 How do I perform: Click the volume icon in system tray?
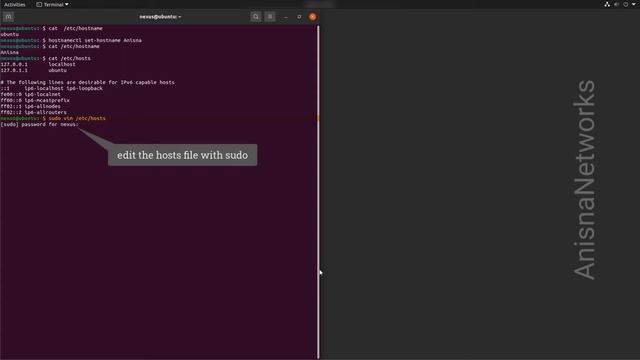pos(616,4)
